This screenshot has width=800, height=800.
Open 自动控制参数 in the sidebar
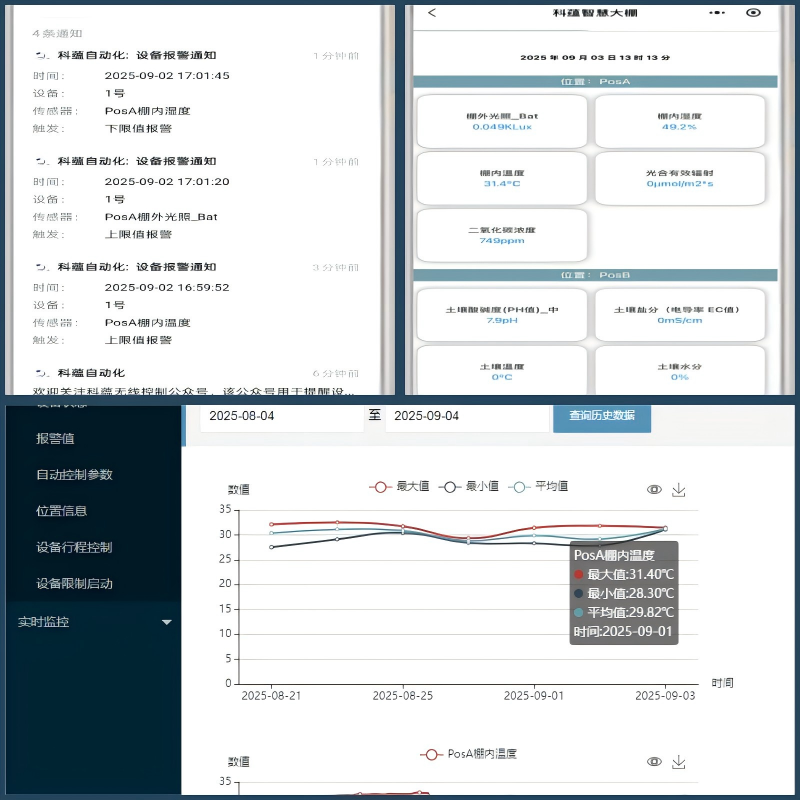[74, 475]
